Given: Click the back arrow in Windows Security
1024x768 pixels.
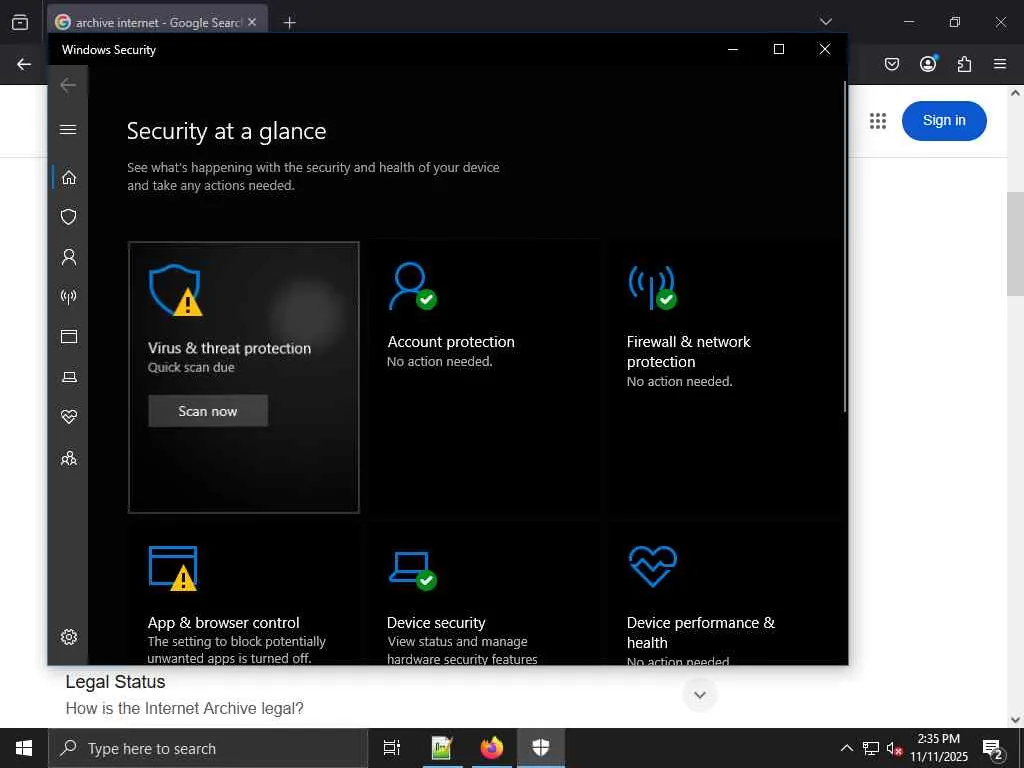Looking at the screenshot, I should [x=68, y=85].
